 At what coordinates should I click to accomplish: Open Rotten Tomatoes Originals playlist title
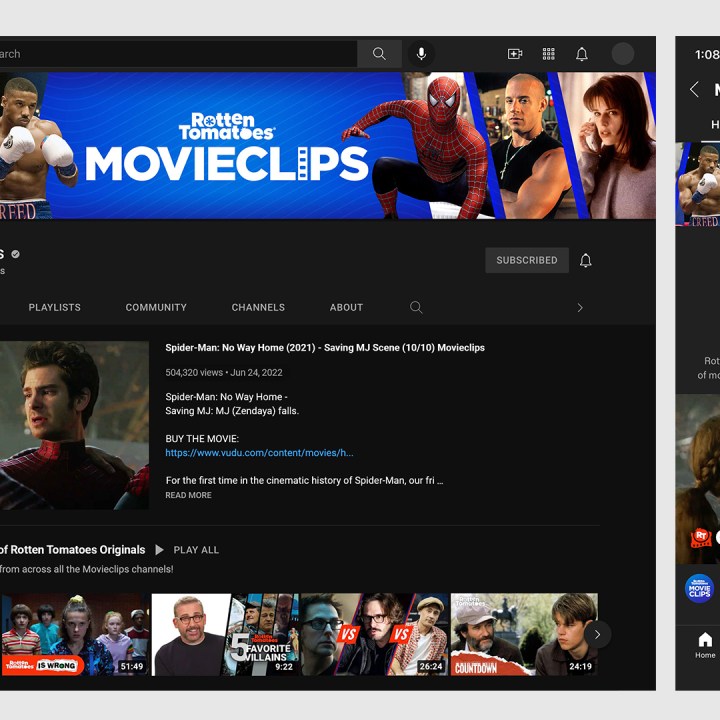pos(73,550)
